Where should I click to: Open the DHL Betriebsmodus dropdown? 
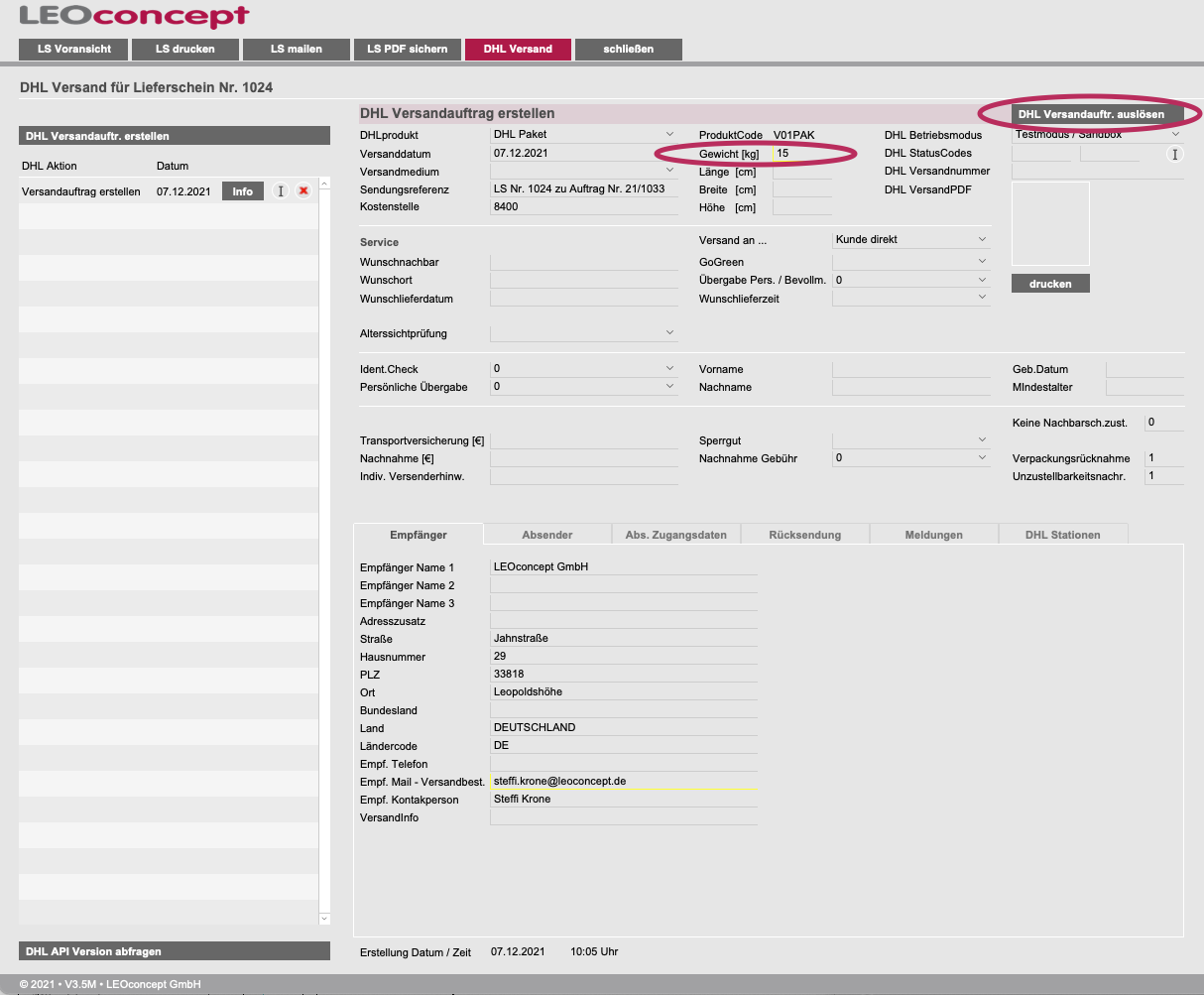tap(1176, 135)
